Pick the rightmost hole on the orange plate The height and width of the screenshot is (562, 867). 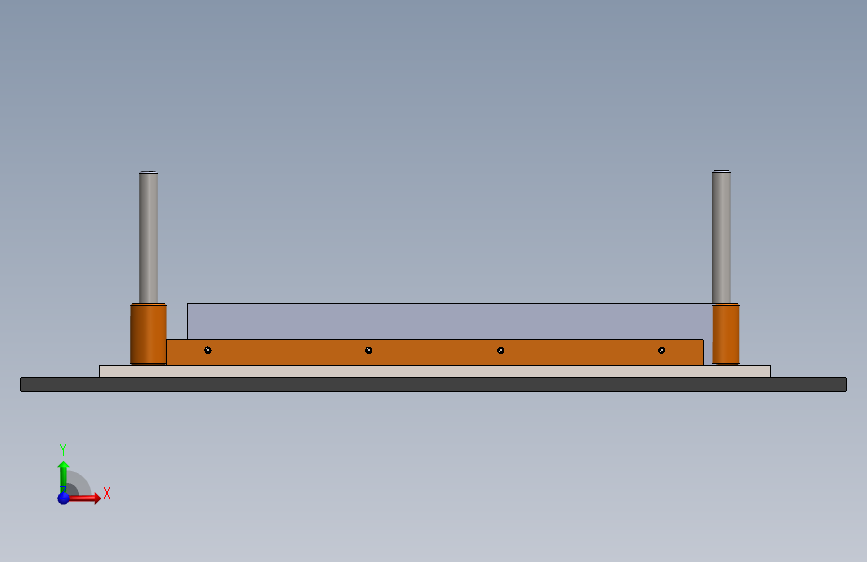click(x=661, y=350)
